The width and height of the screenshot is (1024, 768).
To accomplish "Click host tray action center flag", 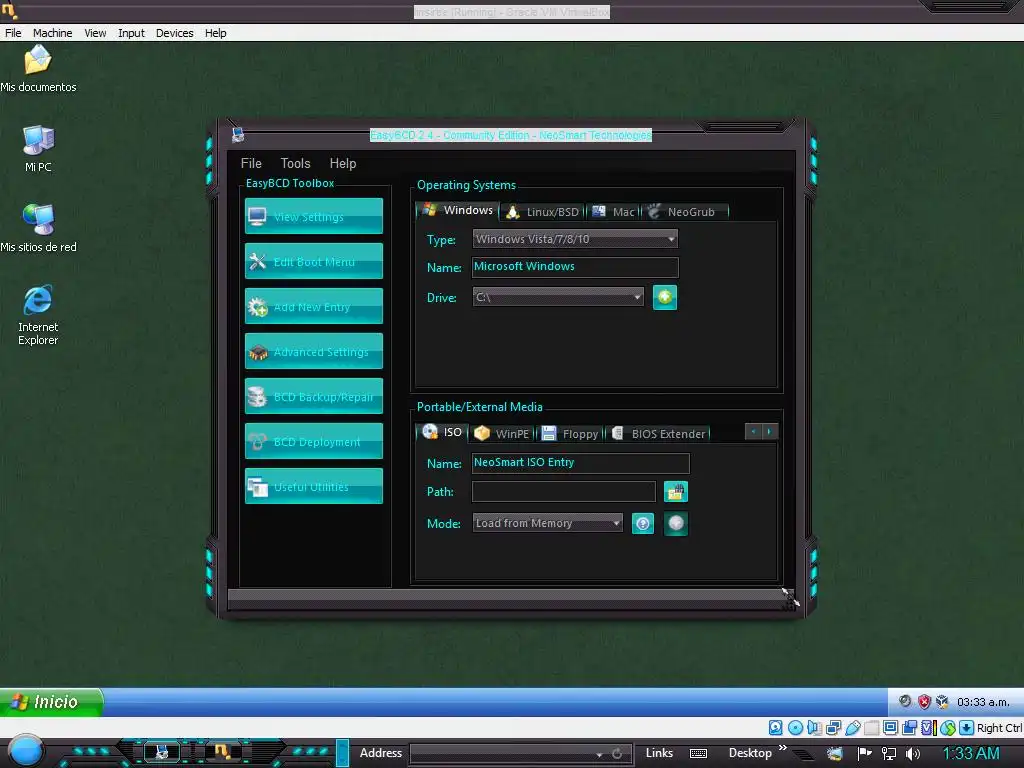I will (x=865, y=754).
